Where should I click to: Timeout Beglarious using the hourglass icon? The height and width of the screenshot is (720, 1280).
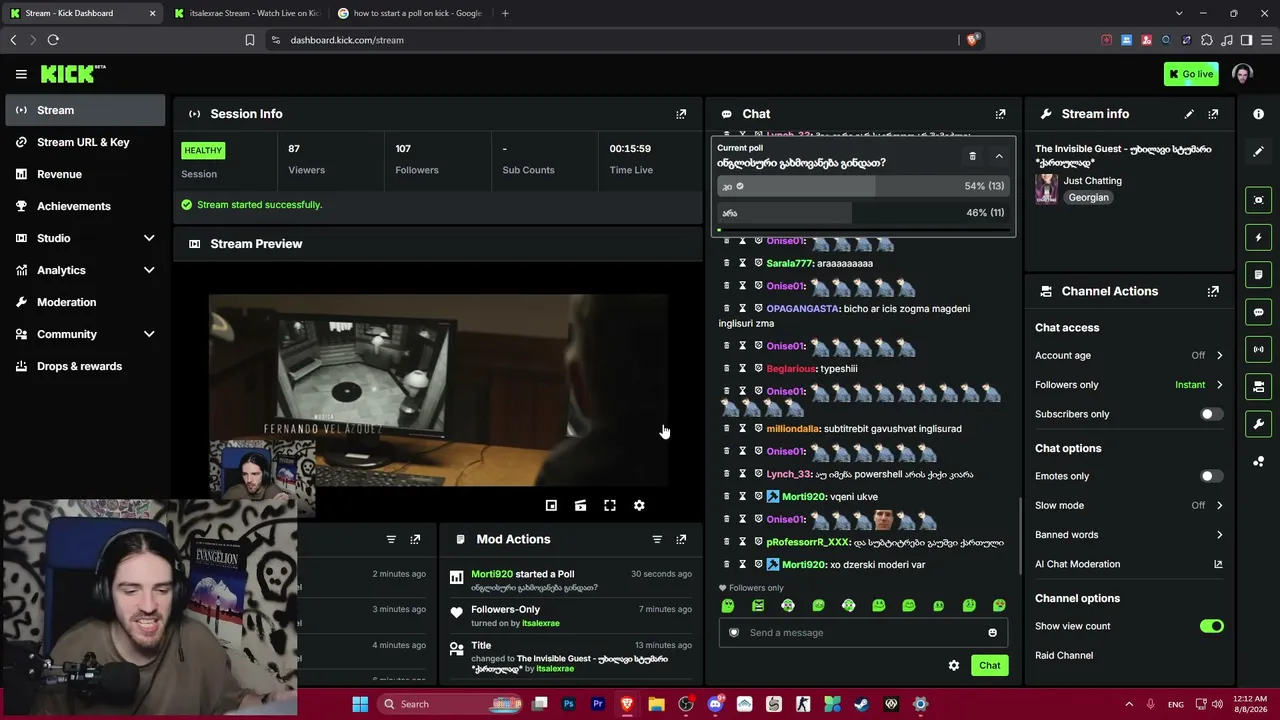pyautogui.click(x=742, y=368)
